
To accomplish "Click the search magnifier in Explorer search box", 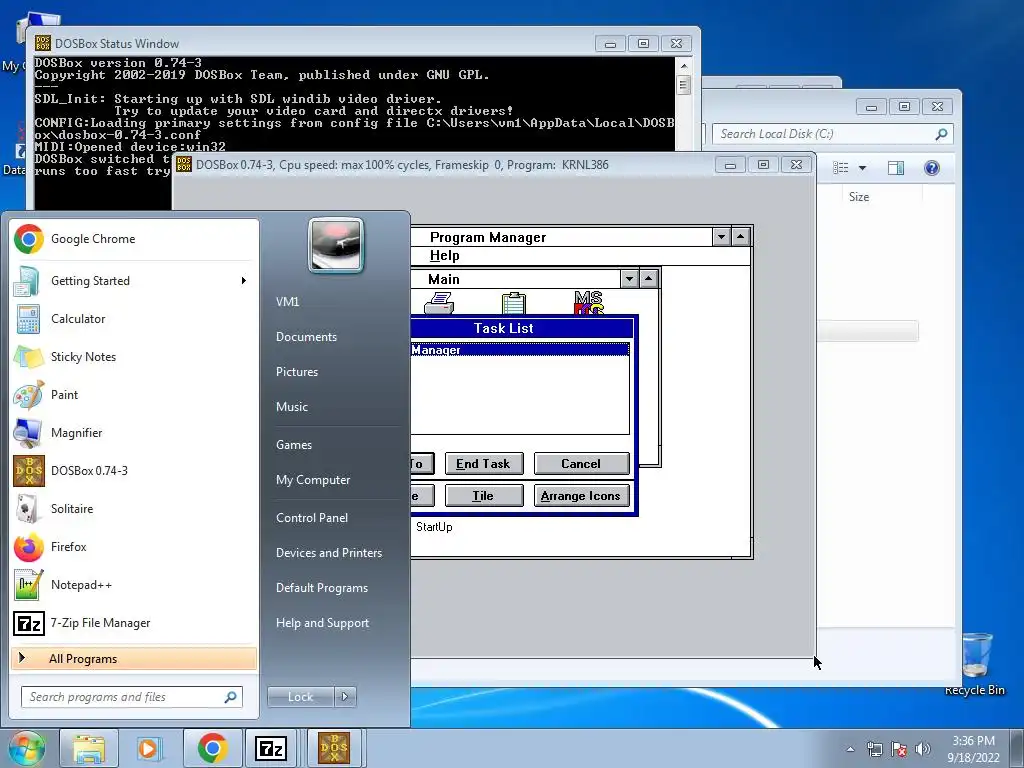I will [941, 134].
